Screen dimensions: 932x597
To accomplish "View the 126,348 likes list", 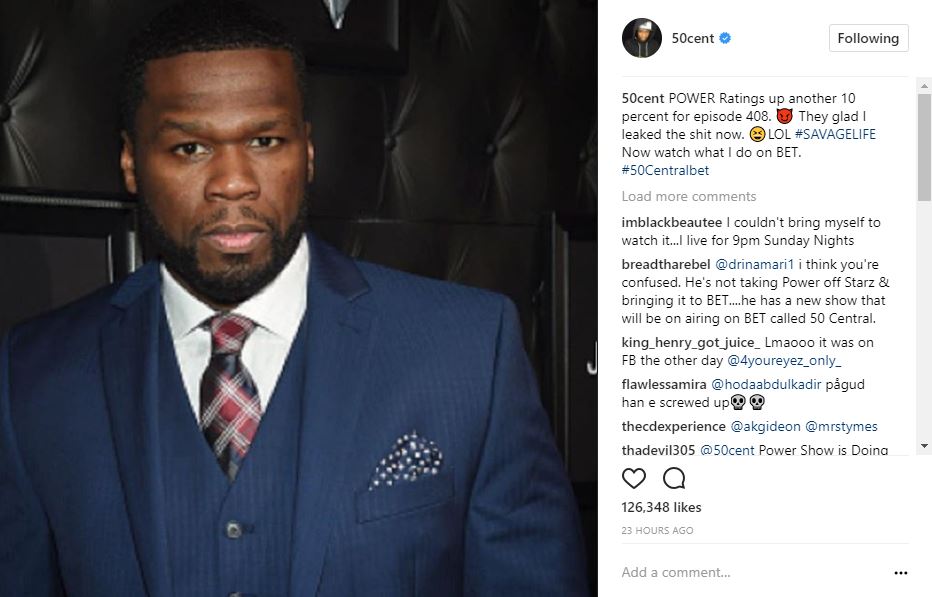I will tap(662, 507).
